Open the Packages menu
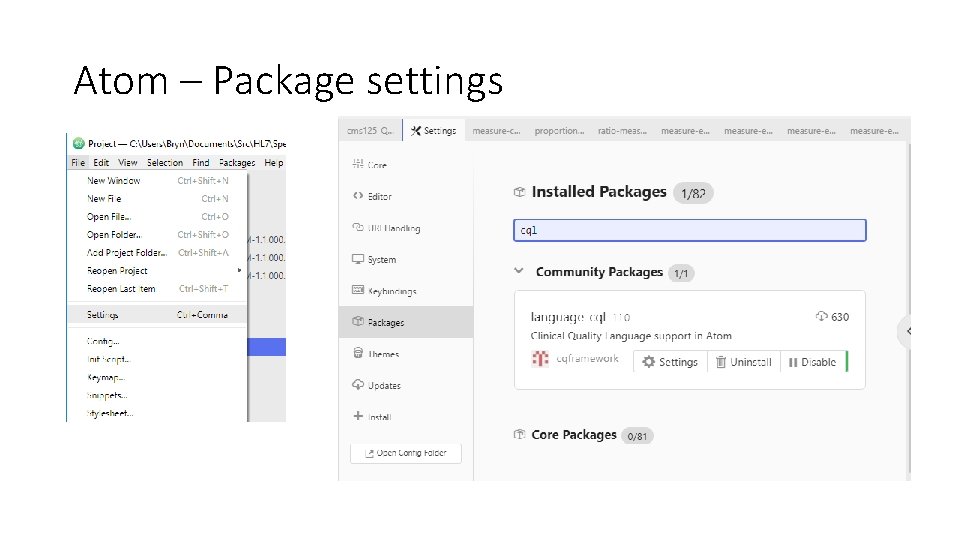This screenshot has width=960, height=540. 237,163
